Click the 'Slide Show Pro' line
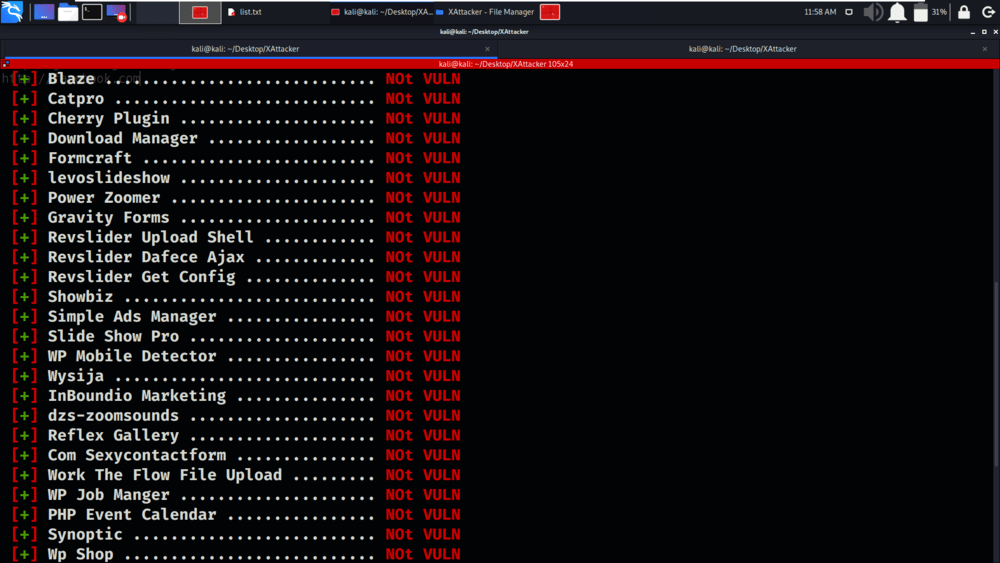 (236, 336)
